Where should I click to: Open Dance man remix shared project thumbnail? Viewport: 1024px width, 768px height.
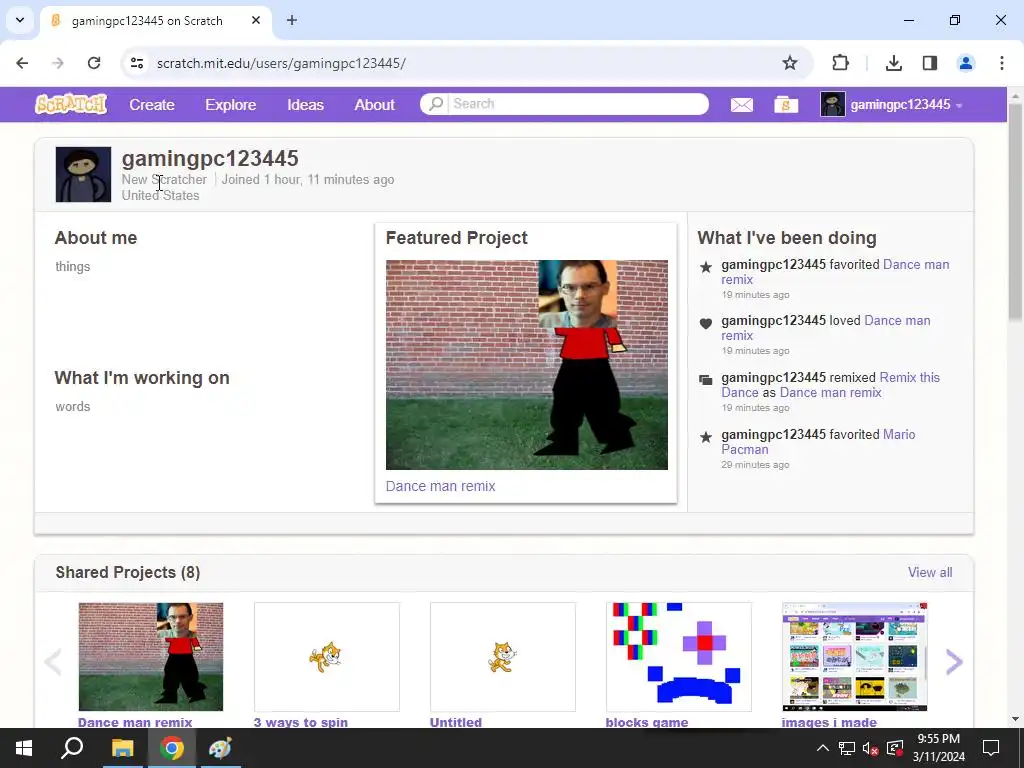pos(151,656)
